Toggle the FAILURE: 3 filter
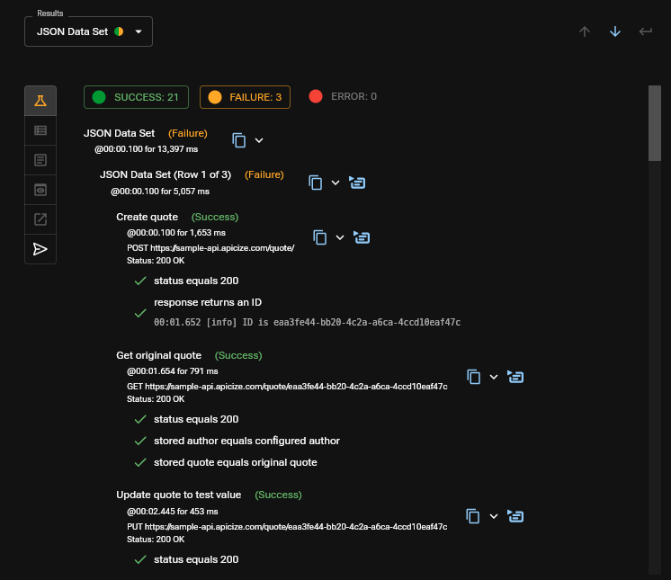The width and height of the screenshot is (671, 580). 245,97
